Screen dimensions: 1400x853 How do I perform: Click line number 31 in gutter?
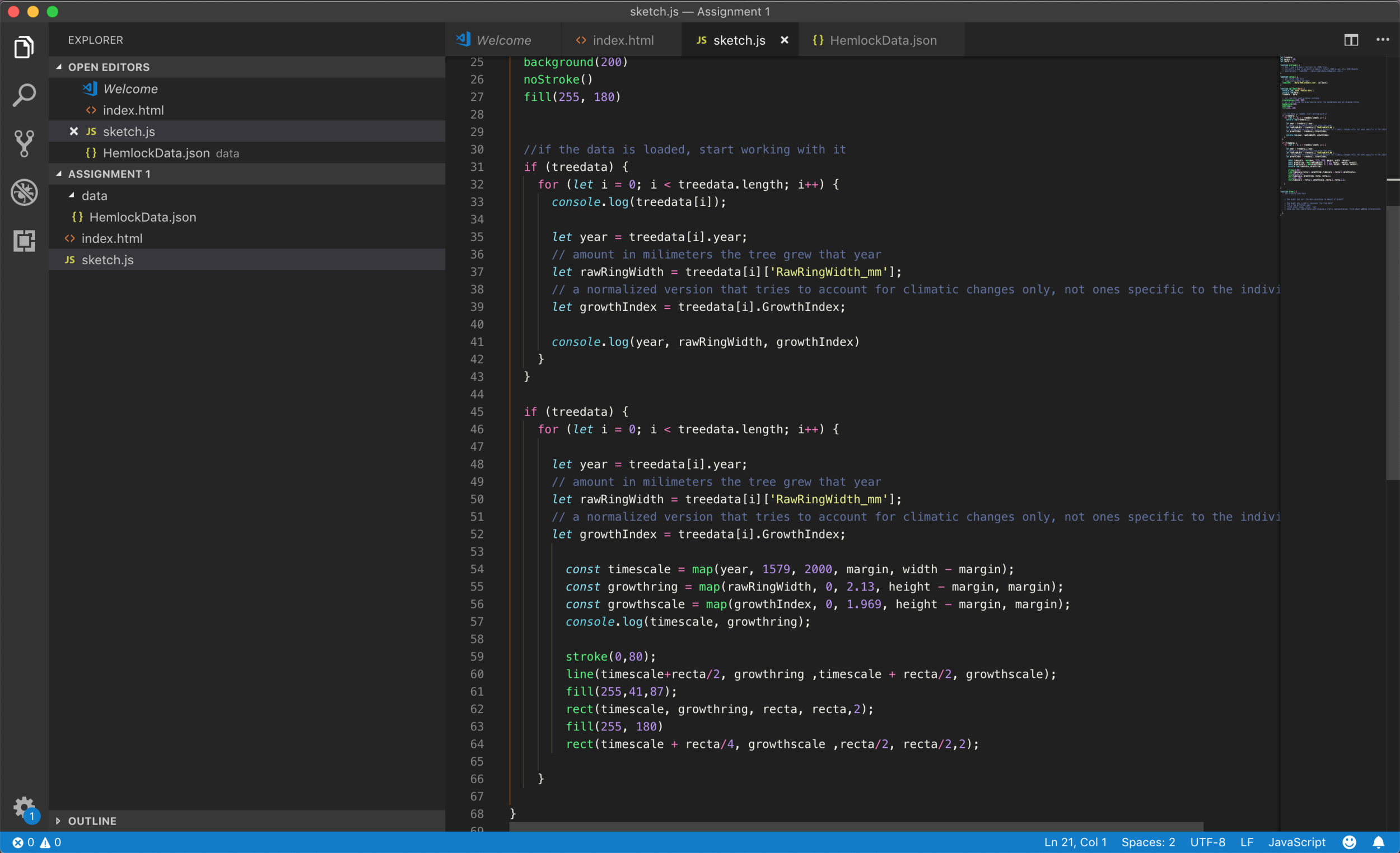pos(477,167)
